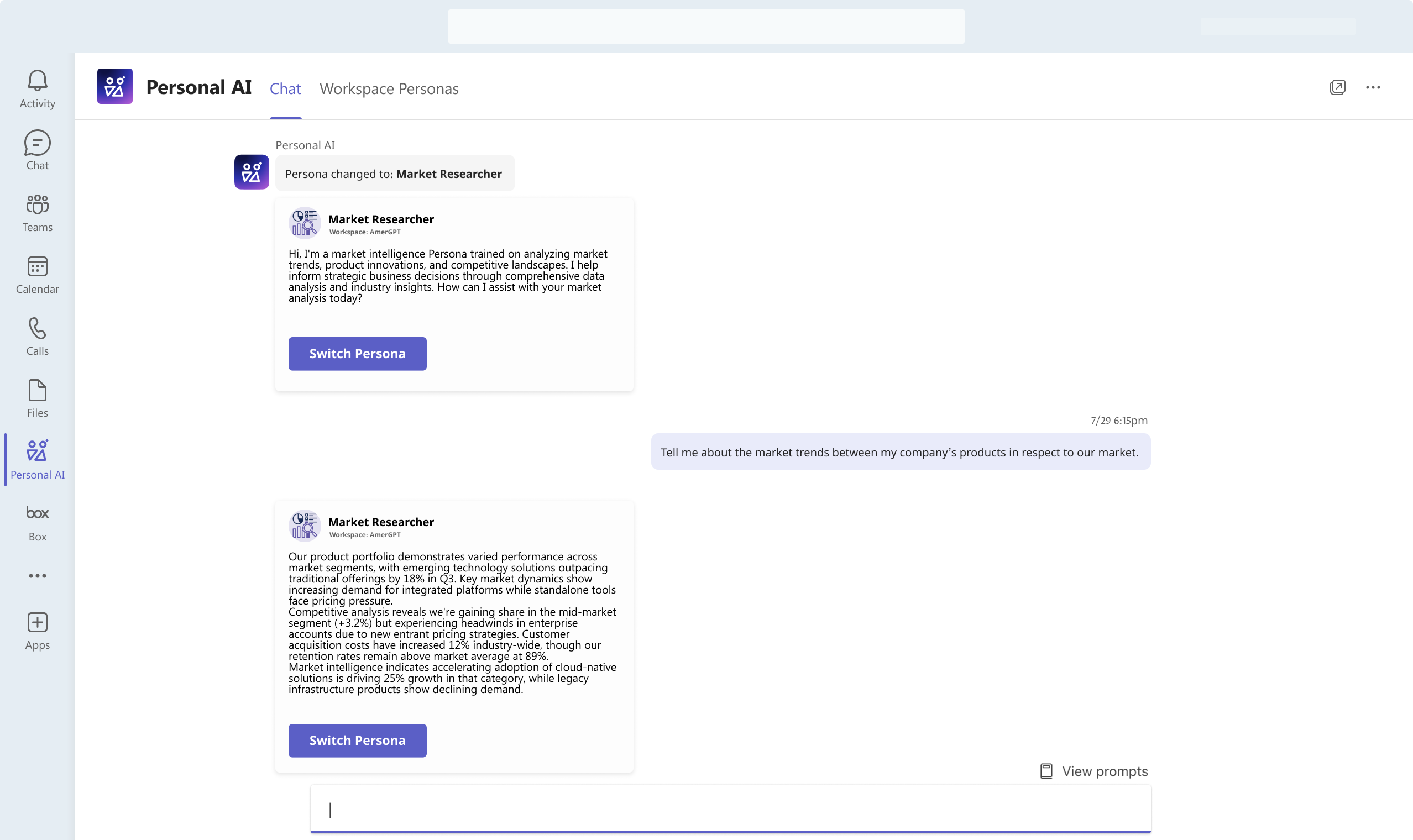Image resolution: width=1413 pixels, height=840 pixels.
Task: Click the 'Personal AI' sender name above message
Action: [305, 145]
